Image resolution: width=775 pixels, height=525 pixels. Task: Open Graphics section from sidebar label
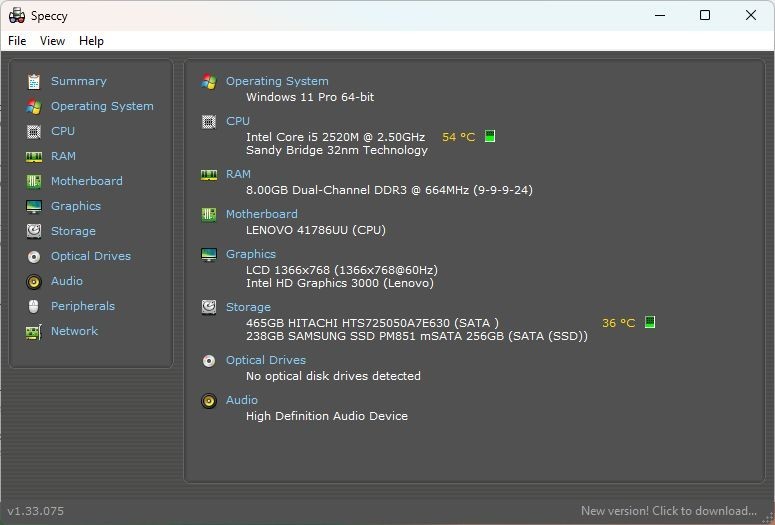76,206
